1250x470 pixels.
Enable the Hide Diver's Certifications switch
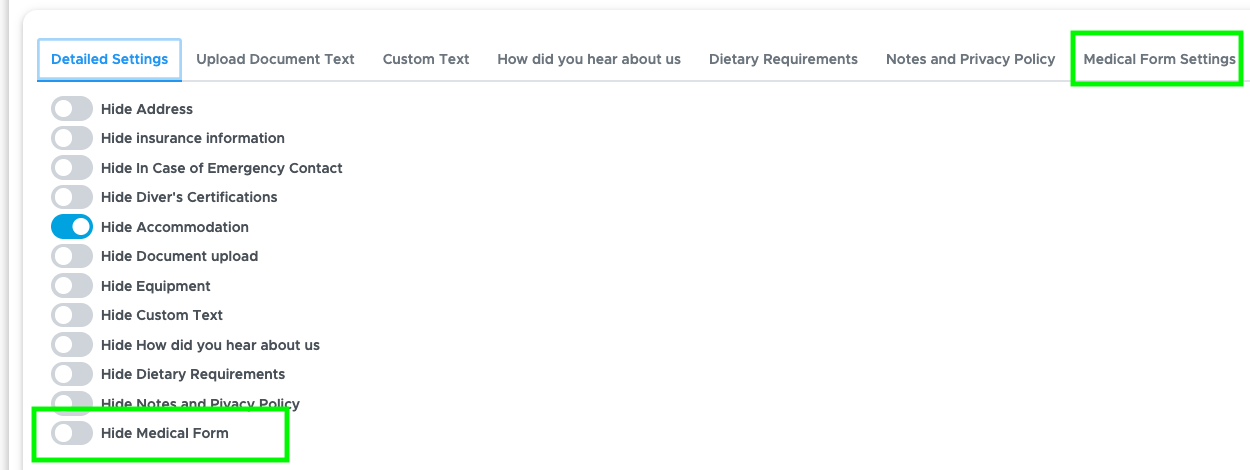coord(72,197)
